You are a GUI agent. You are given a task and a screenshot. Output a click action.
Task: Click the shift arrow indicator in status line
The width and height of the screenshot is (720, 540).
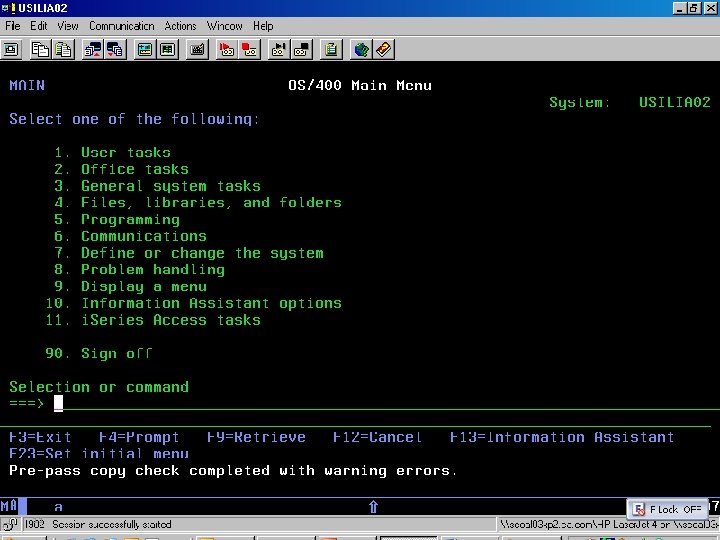point(373,506)
